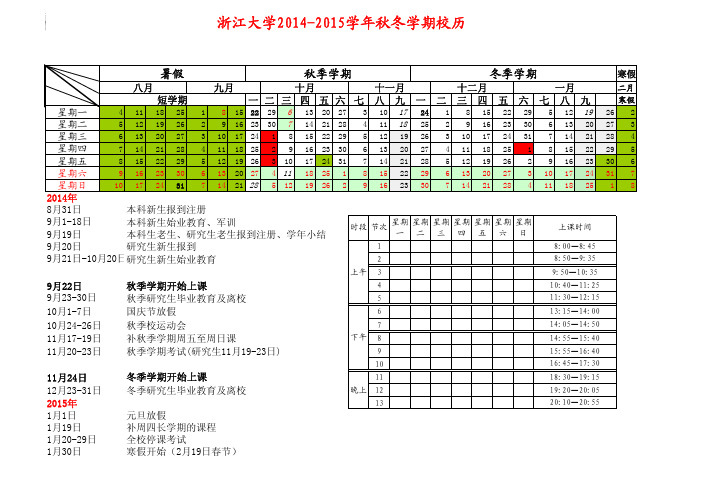Click the time slot 20:10—20:55
The height and width of the screenshot is (496, 702).
575,402
